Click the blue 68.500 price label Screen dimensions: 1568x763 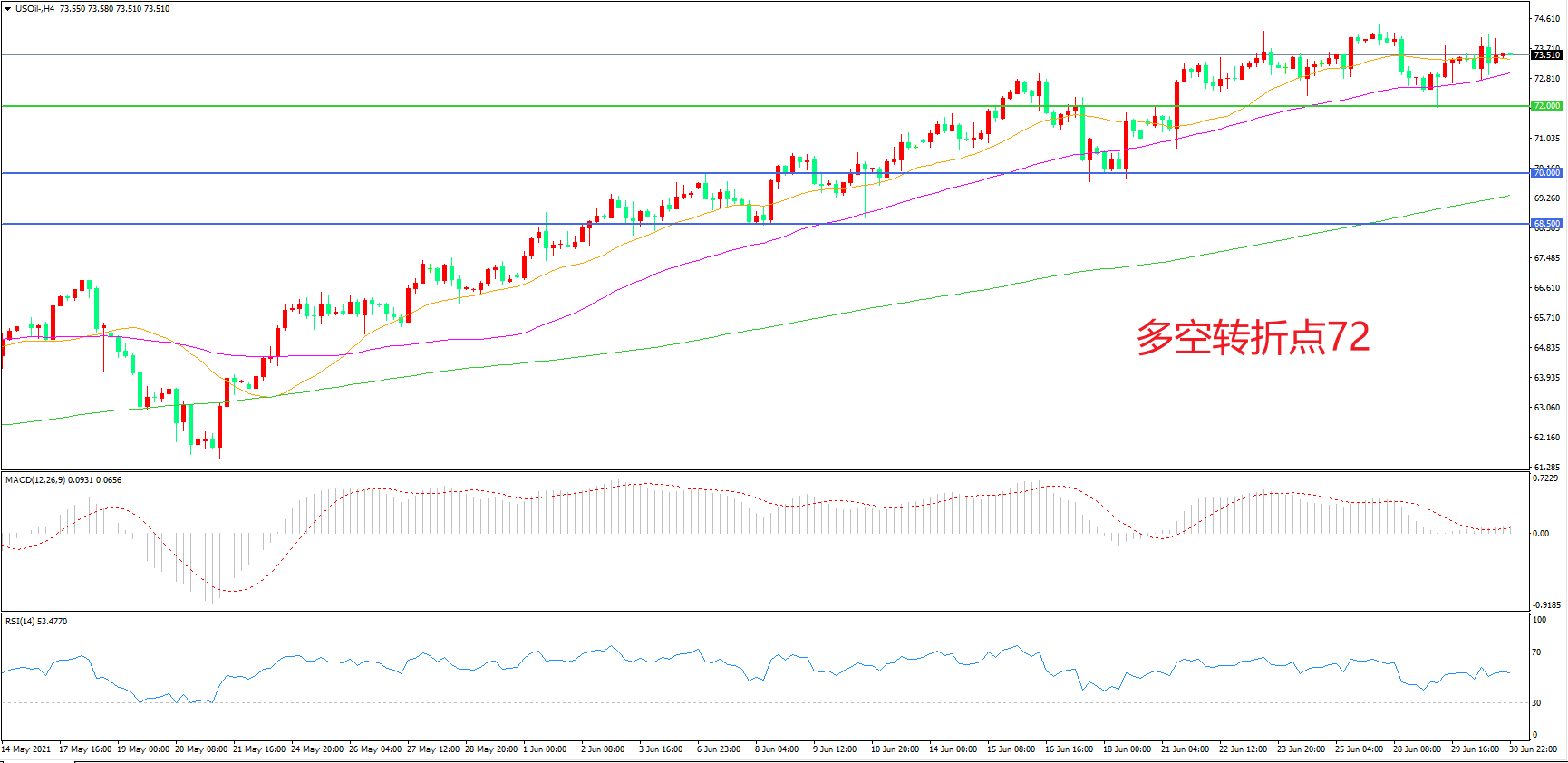(x=1546, y=223)
